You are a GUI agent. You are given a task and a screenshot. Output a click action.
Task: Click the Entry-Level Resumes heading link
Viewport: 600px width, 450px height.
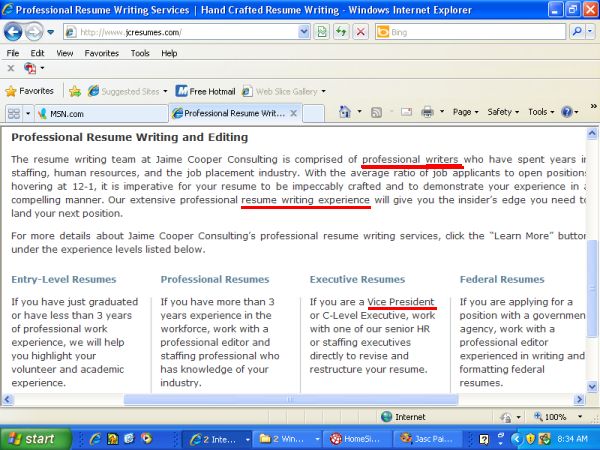tap(64, 279)
